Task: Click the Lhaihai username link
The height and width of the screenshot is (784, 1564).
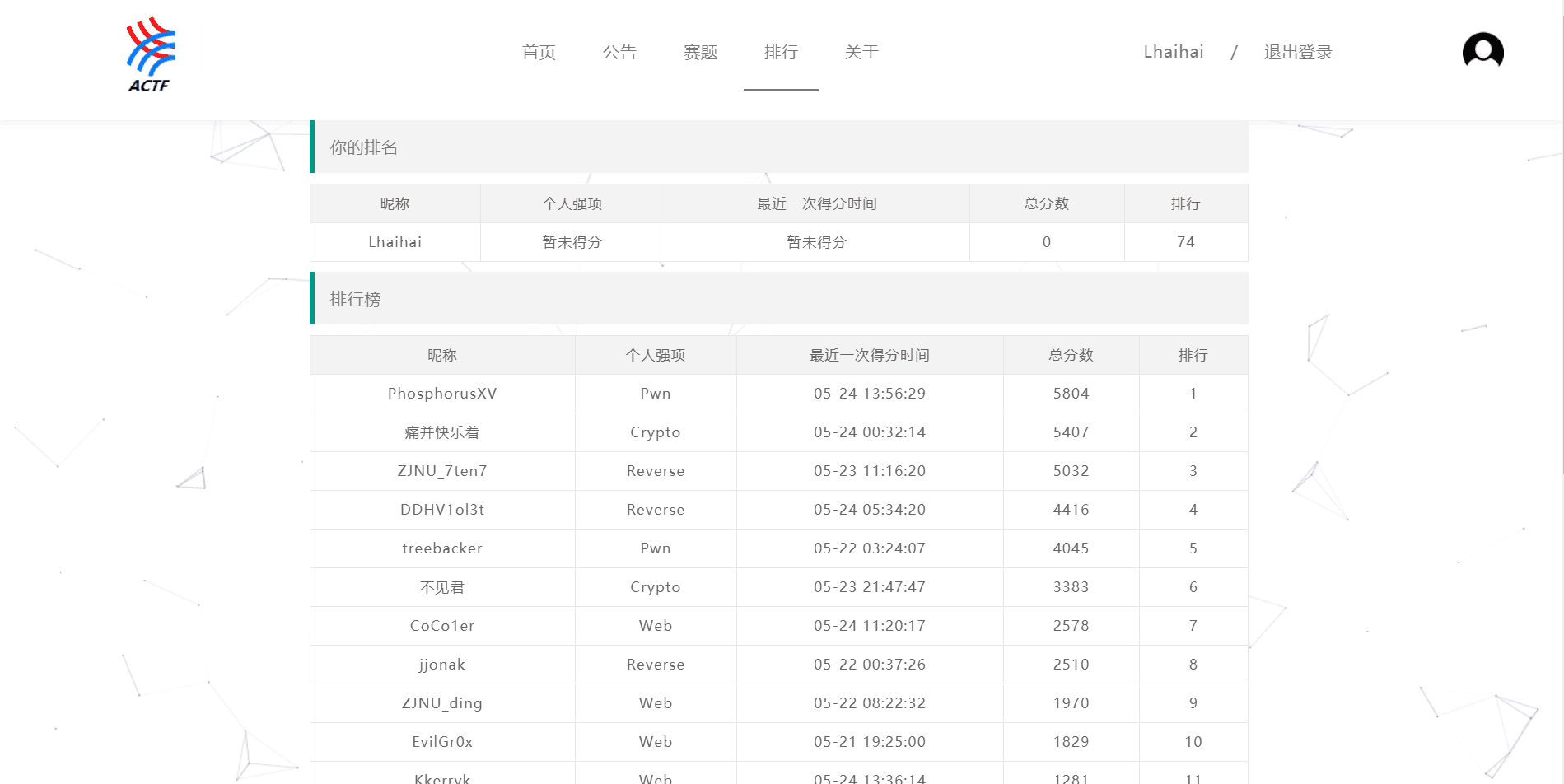Action: click(1173, 52)
